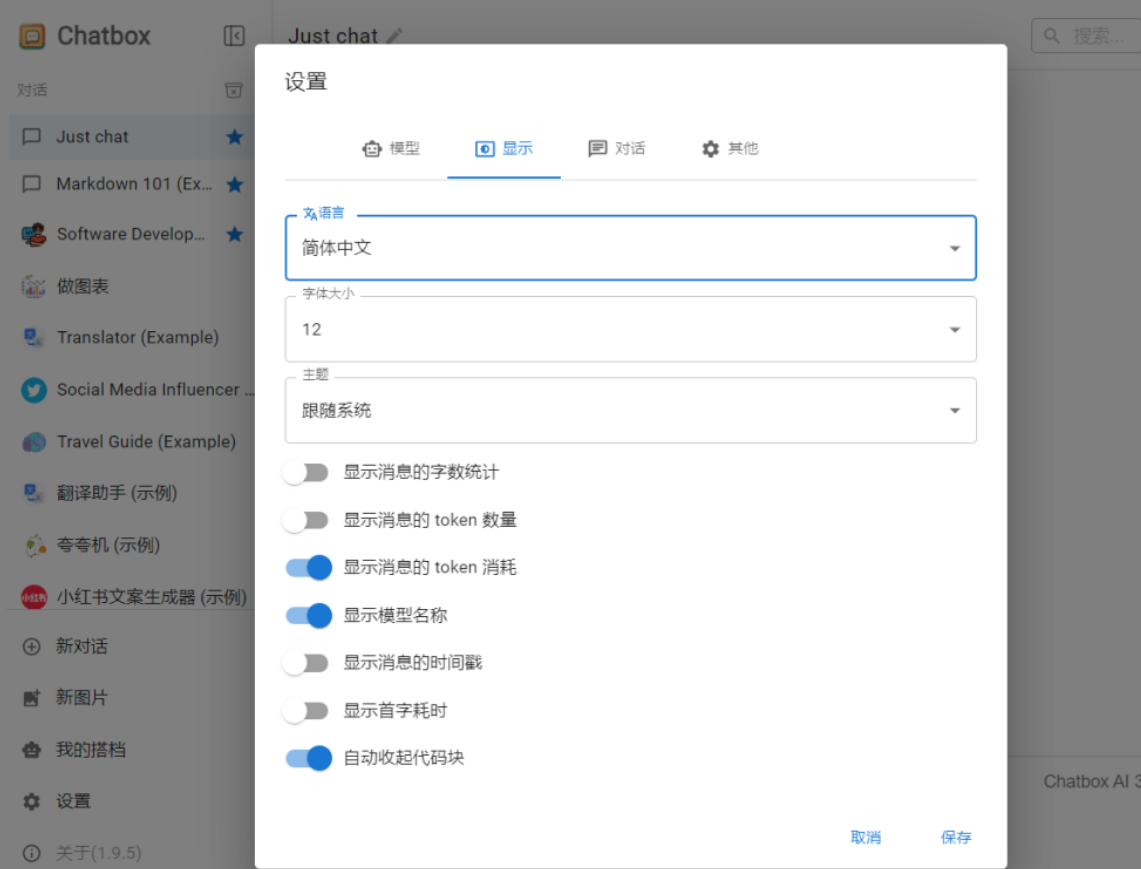Click the 小红书 red avatar icon

33,598
